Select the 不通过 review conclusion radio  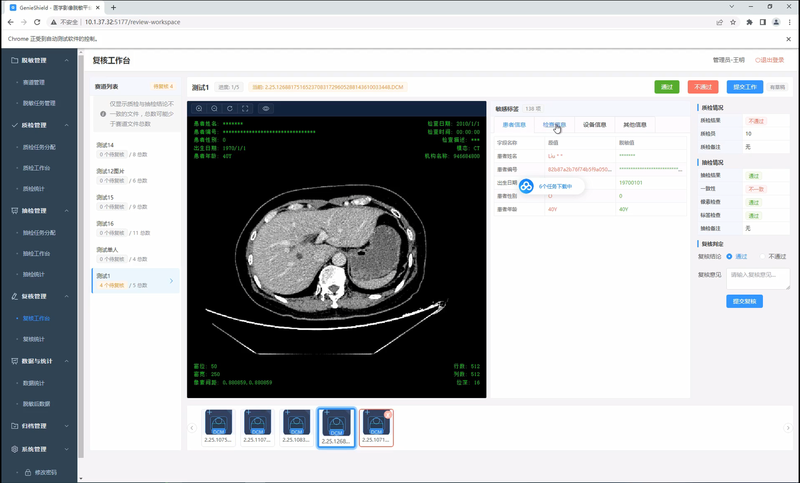[x=763, y=257]
